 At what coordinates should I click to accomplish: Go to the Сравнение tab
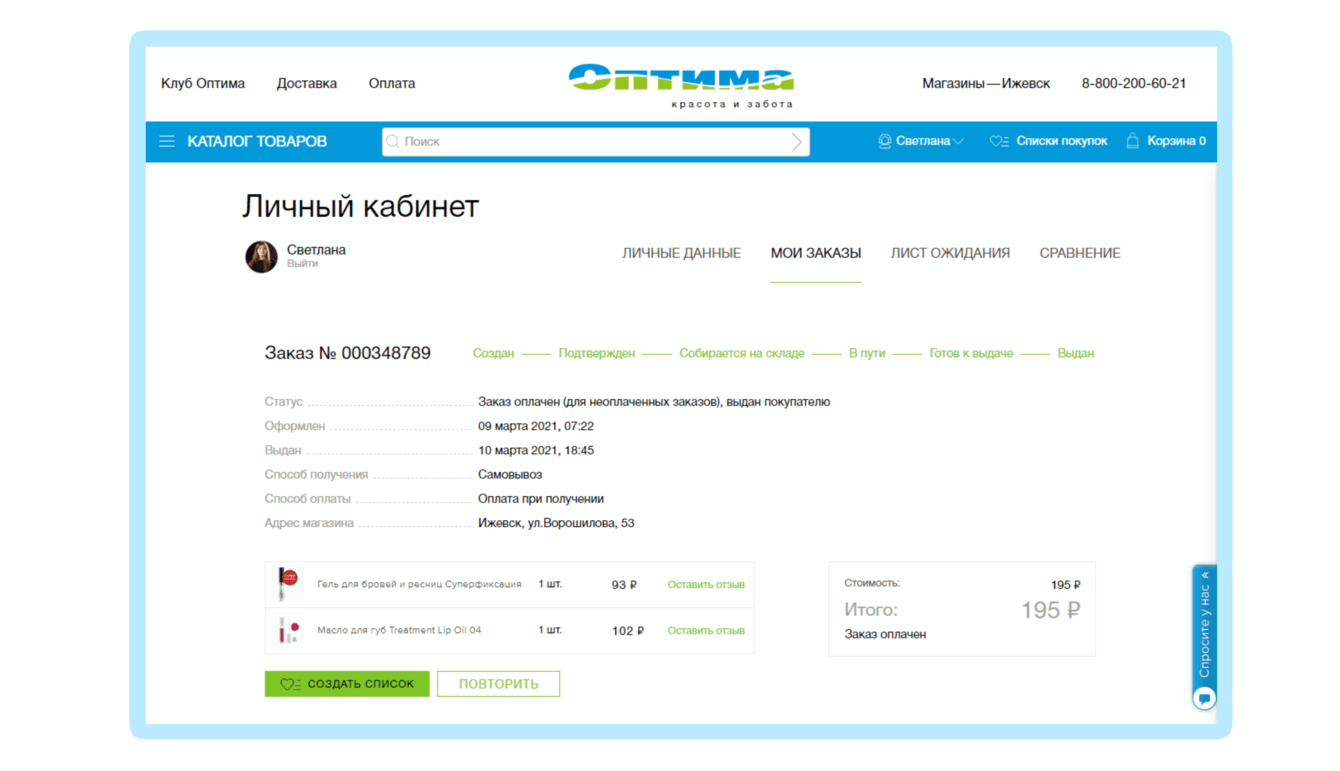[1080, 253]
